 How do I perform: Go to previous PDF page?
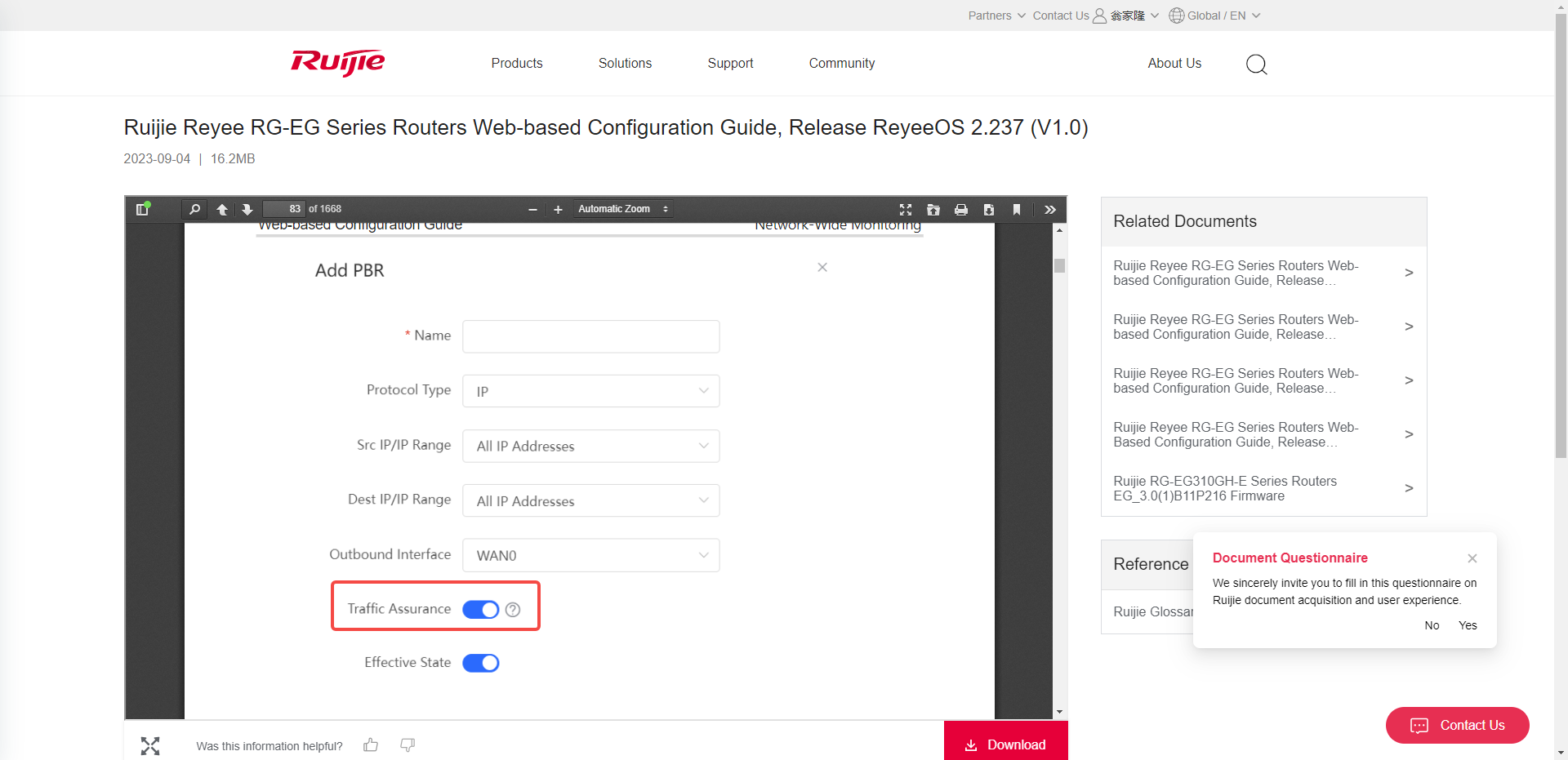(222, 210)
